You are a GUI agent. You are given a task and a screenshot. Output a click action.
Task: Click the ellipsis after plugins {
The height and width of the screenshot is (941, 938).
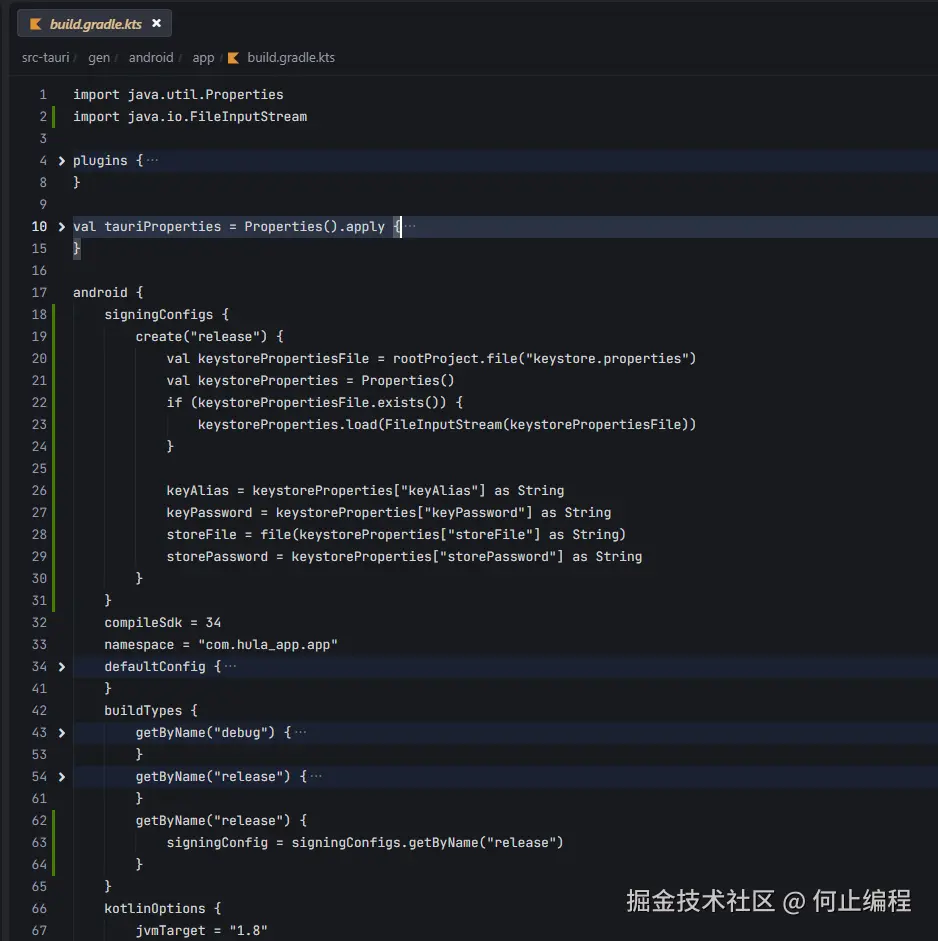point(152,160)
